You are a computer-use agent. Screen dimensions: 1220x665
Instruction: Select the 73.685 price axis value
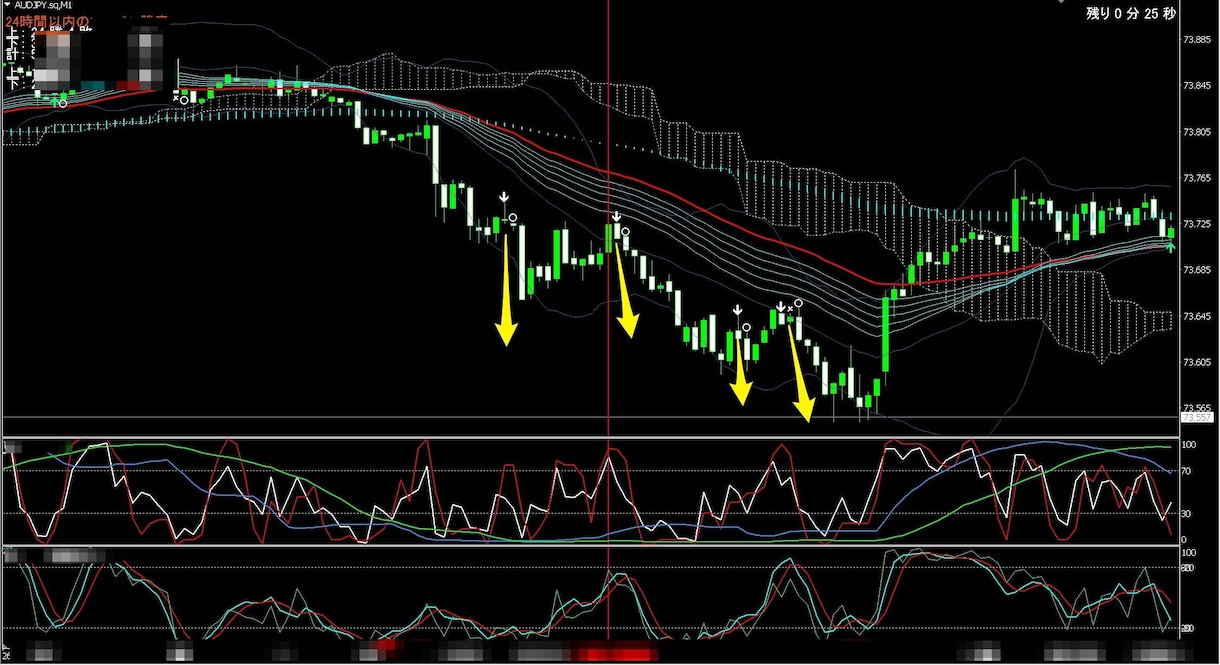click(1196, 271)
